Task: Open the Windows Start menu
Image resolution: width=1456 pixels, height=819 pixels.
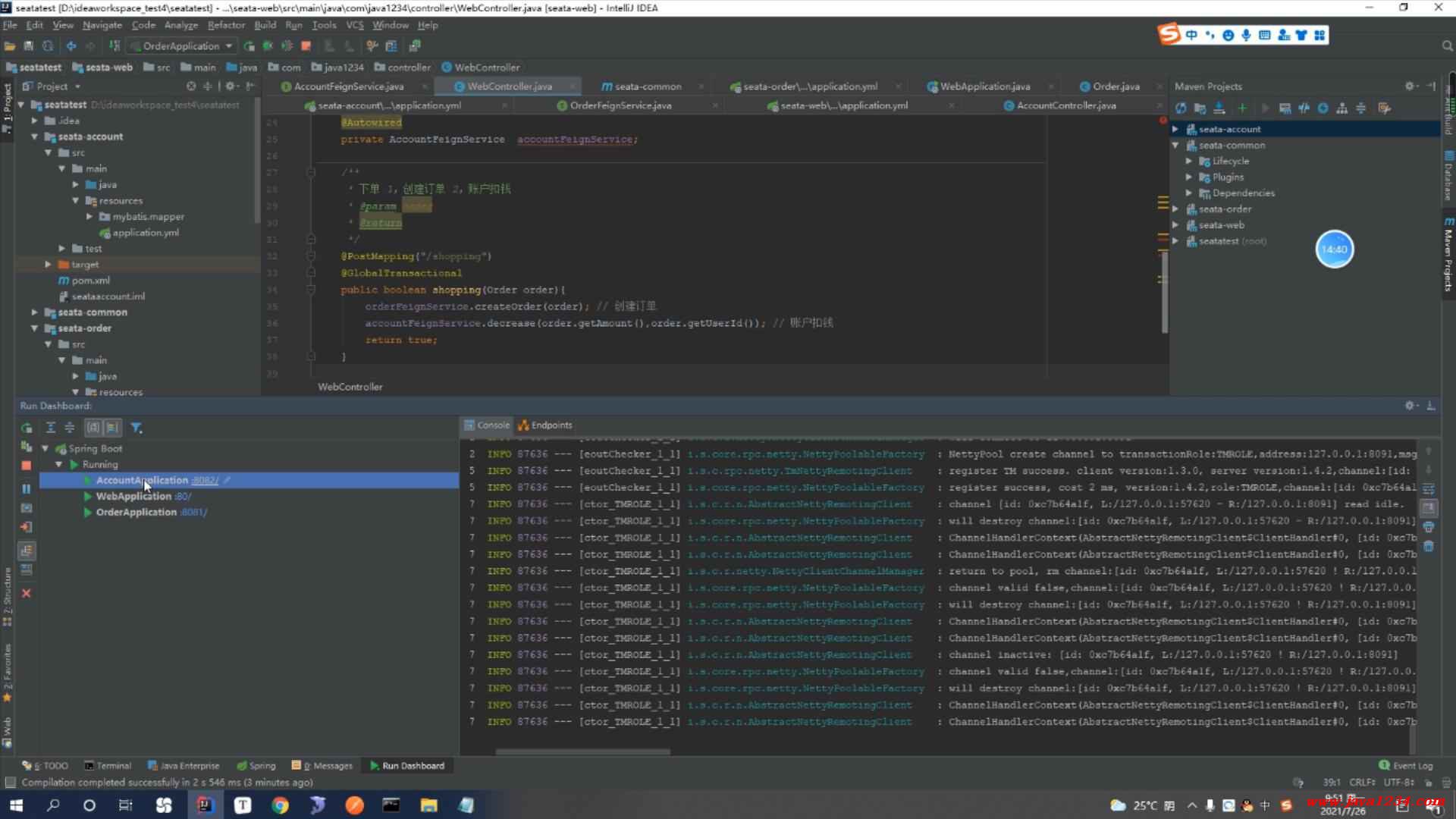Action: point(16,805)
